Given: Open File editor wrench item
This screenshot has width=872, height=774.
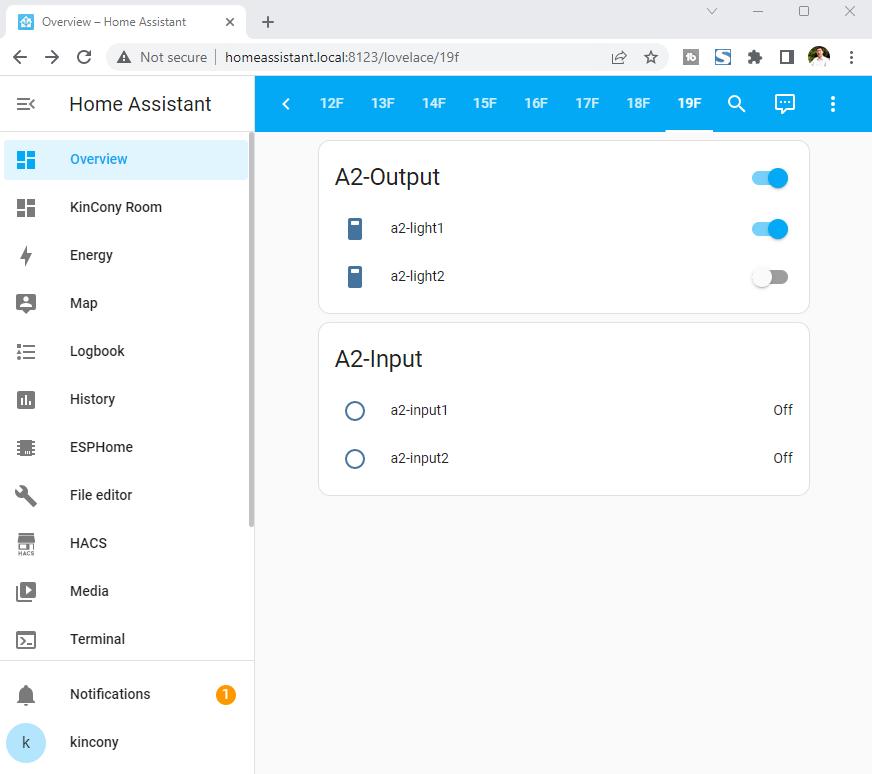Looking at the screenshot, I should click(100, 495).
